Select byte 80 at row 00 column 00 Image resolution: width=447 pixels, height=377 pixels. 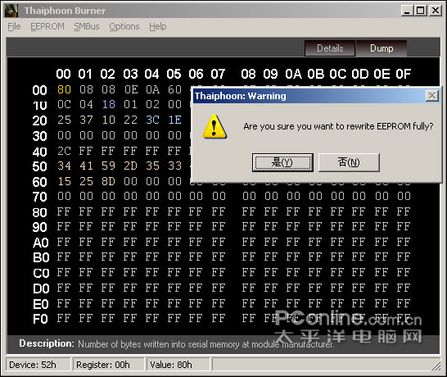click(x=64, y=89)
